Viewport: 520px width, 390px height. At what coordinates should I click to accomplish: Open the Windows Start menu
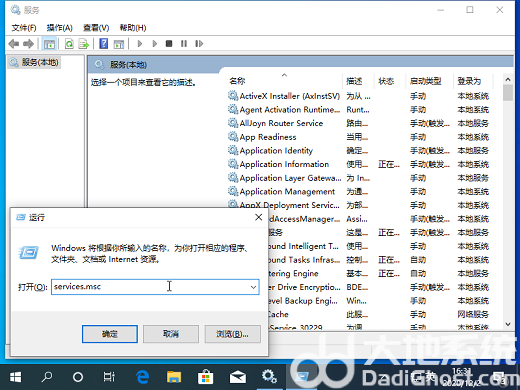point(16,377)
